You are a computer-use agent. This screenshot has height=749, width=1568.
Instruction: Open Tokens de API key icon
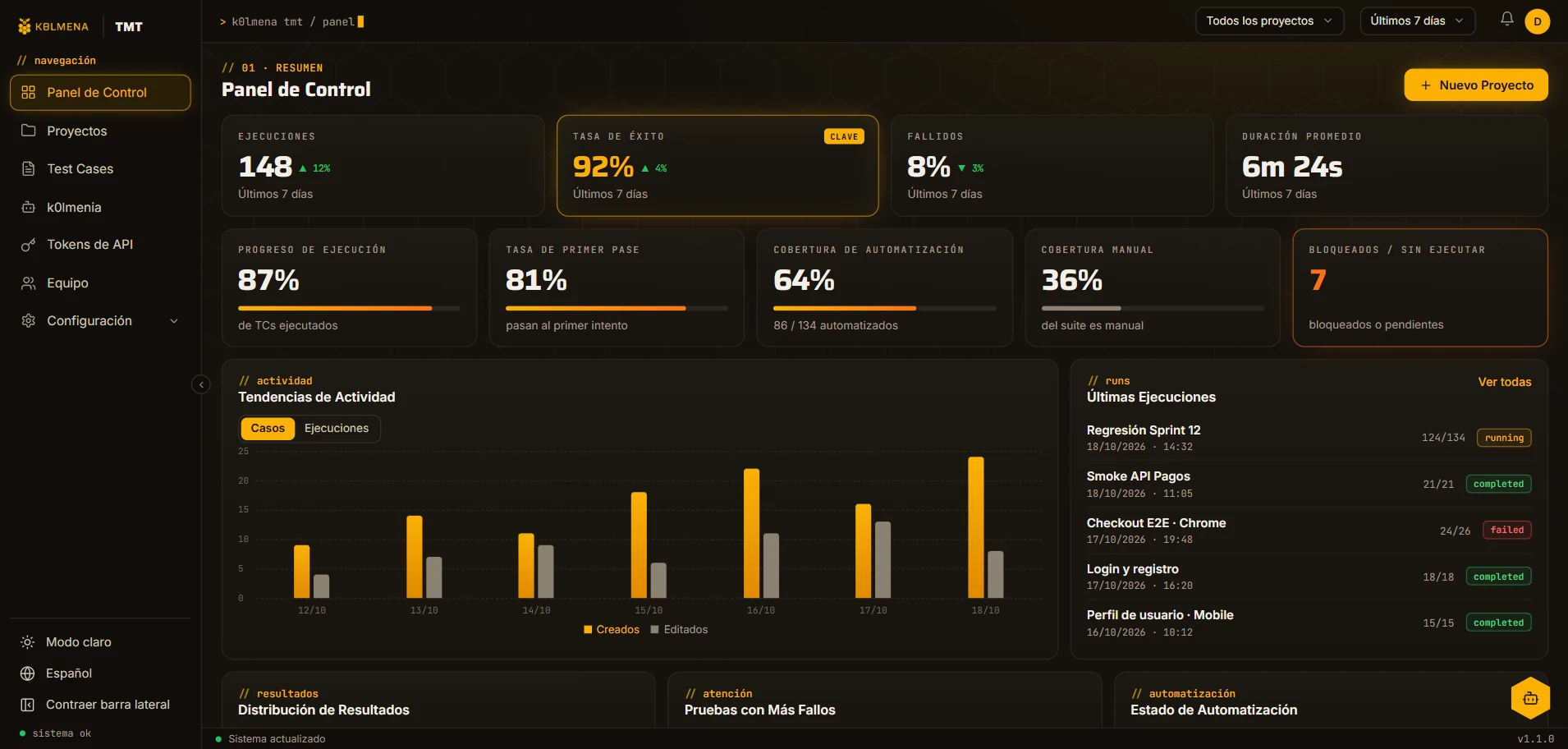(x=29, y=245)
